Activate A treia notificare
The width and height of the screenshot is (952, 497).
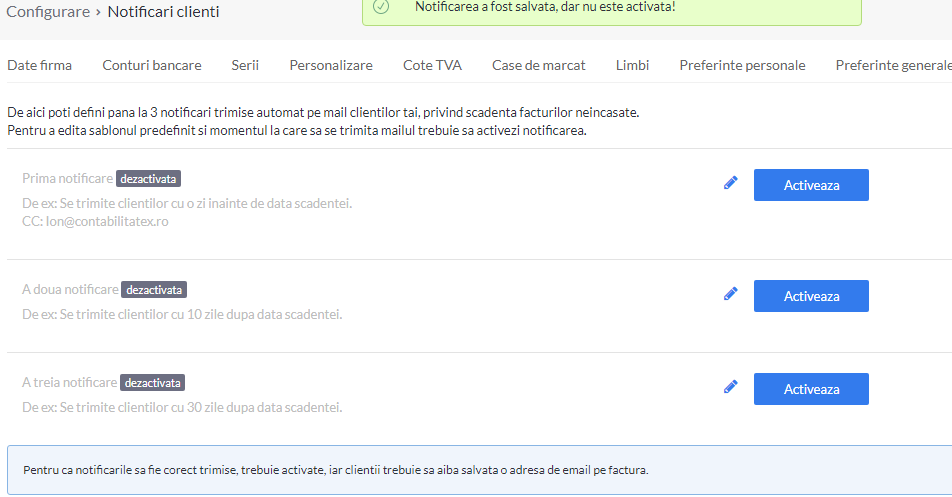click(x=811, y=389)
